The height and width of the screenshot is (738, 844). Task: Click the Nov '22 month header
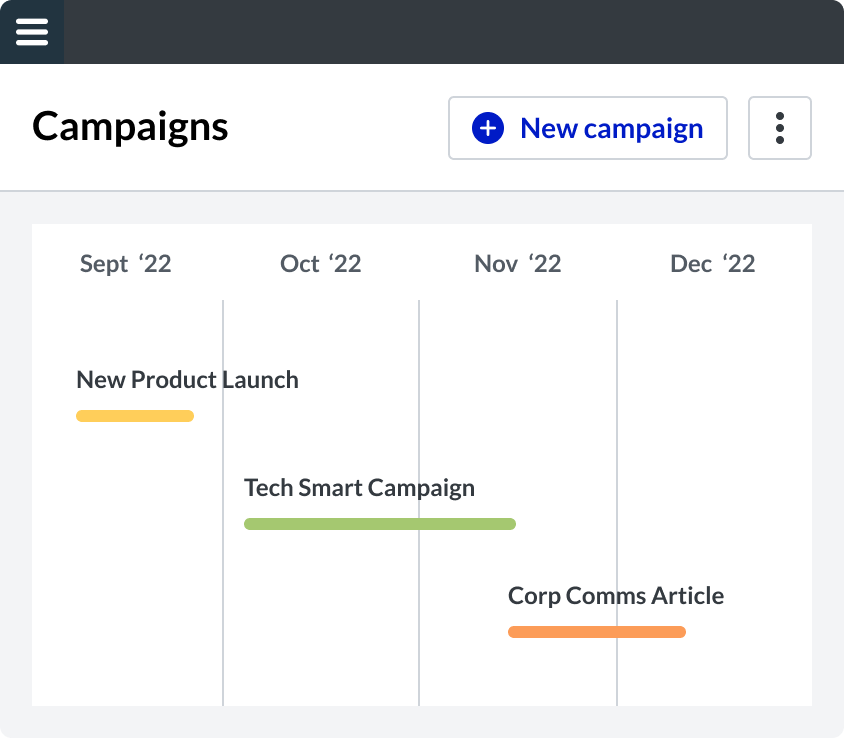point(517,264)
